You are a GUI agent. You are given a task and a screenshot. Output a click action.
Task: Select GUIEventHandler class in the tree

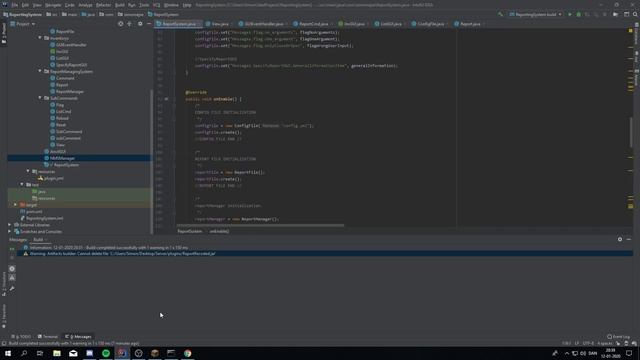tap(71, 45)
